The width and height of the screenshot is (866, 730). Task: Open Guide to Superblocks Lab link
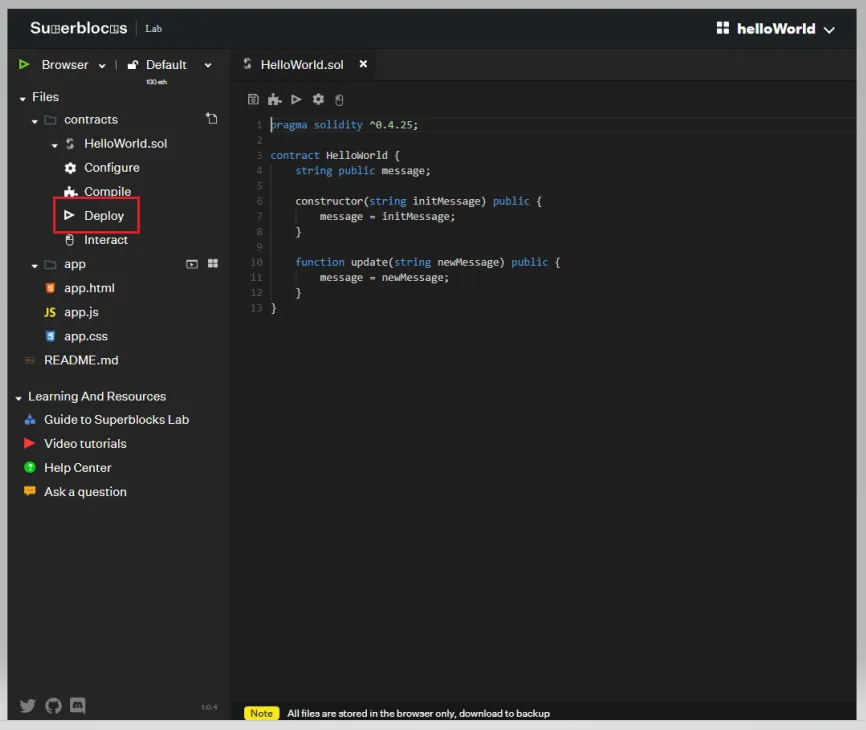tap(116, 420)
